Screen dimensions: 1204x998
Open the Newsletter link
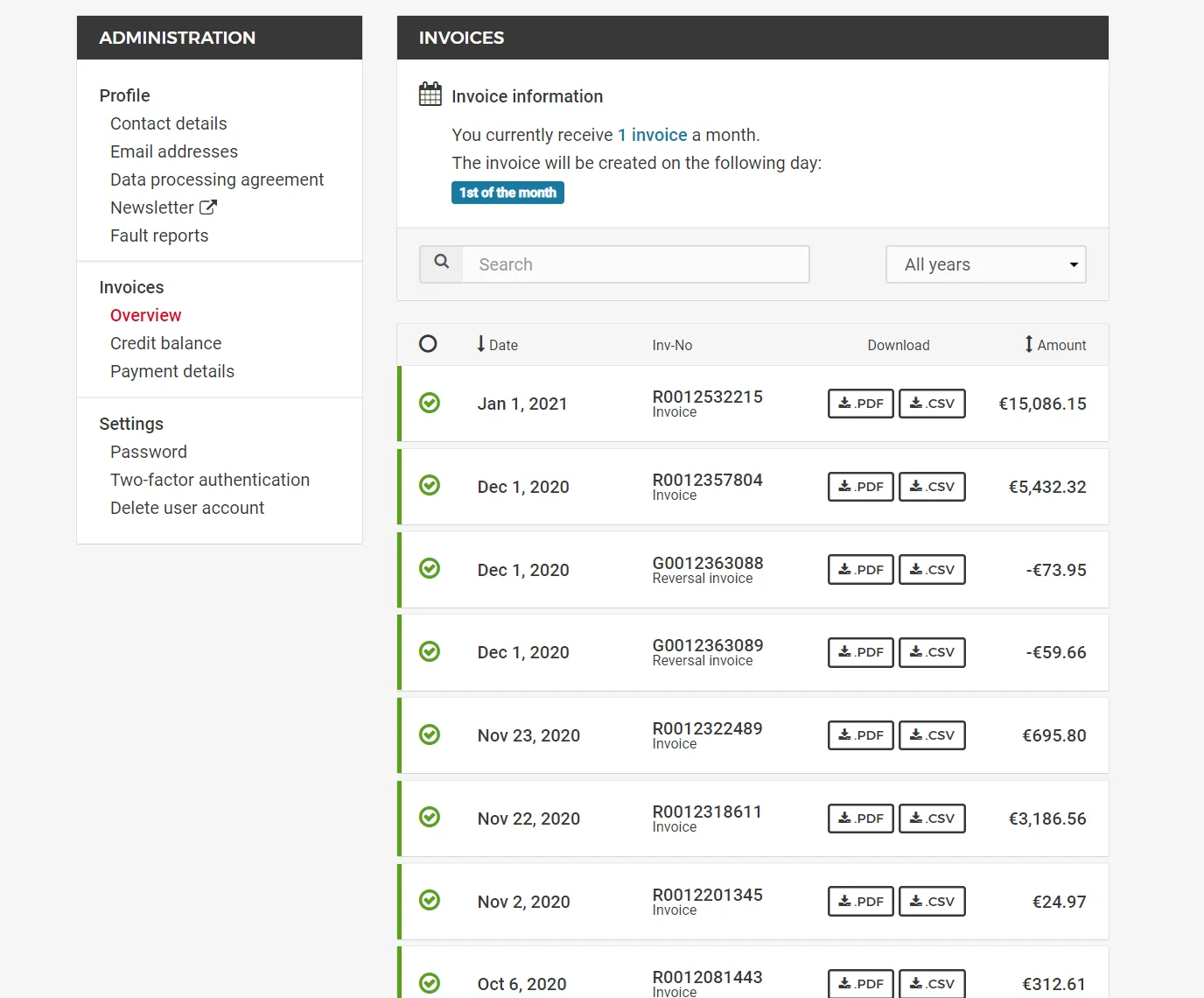pos(152,207)
